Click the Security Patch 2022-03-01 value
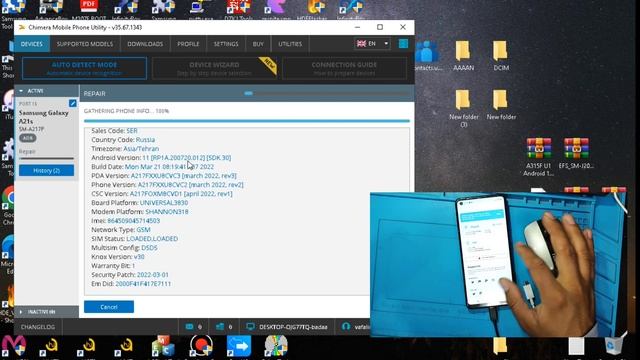Image resolution: width=640 pixels, height=360 pixels. tap(153, 275)
